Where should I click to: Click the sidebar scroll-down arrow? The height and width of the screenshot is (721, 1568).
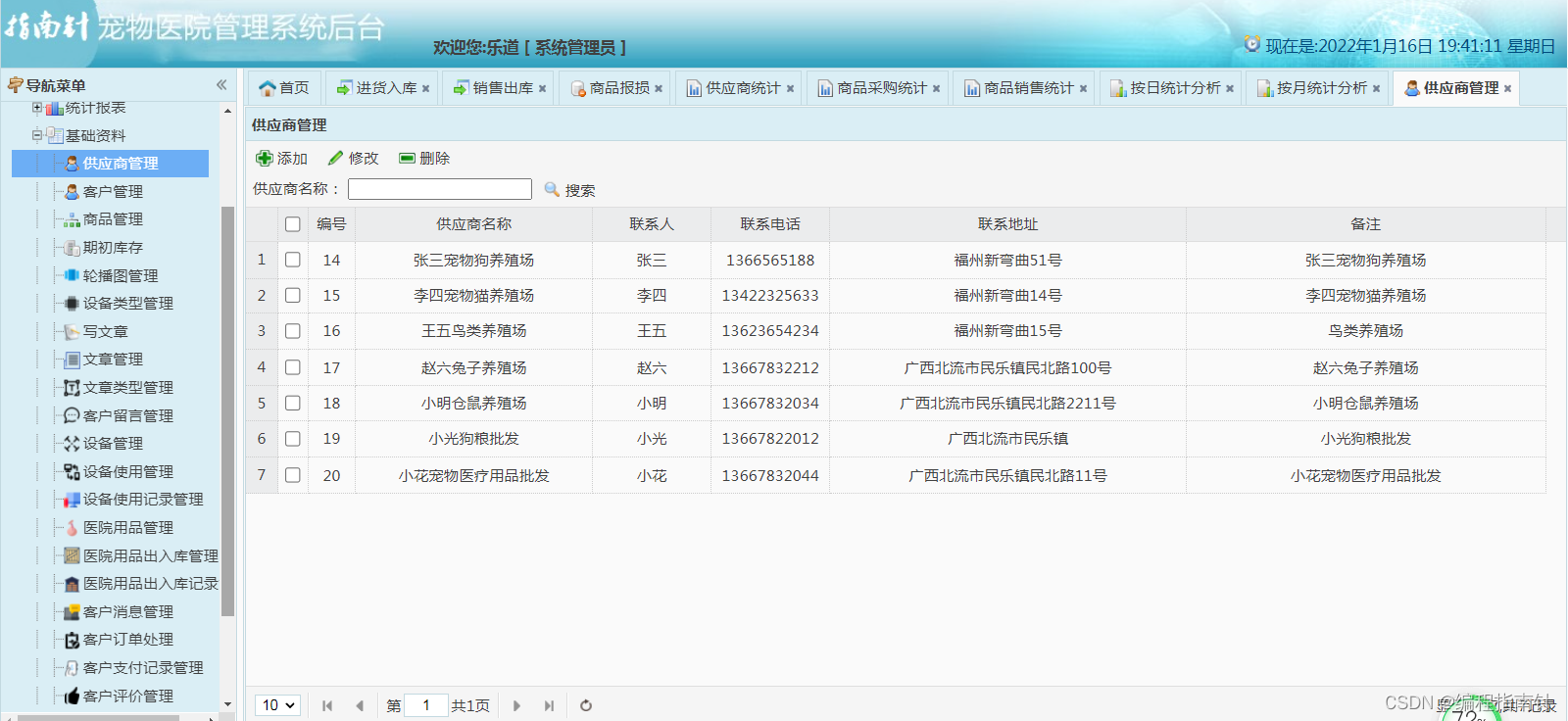pos(227,704)
